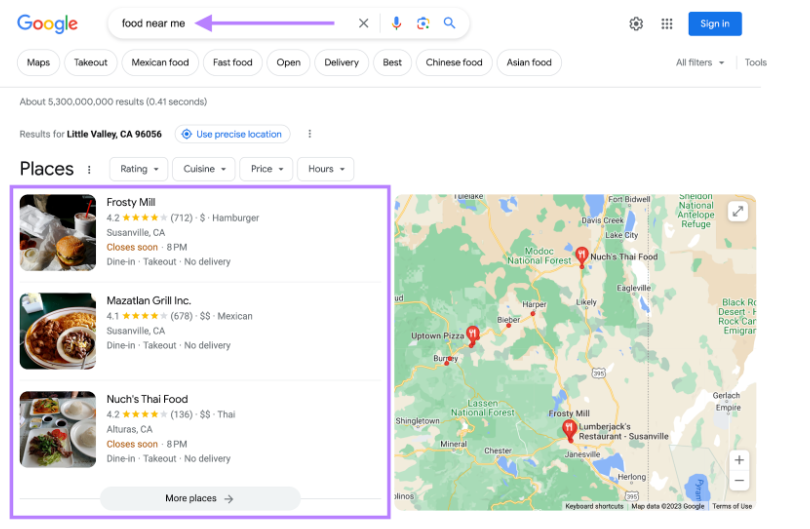Click 'Alturas, CA' under Nuch's Thai Food
The height and width of the screenshot is (529, 810).
[129, 429]
